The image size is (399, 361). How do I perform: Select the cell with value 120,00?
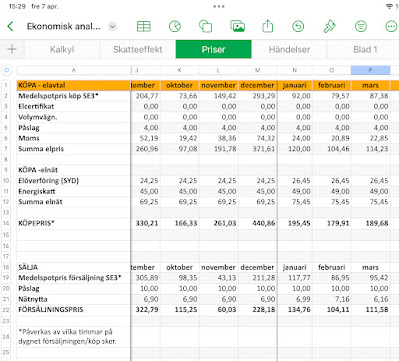click(295, 149)
